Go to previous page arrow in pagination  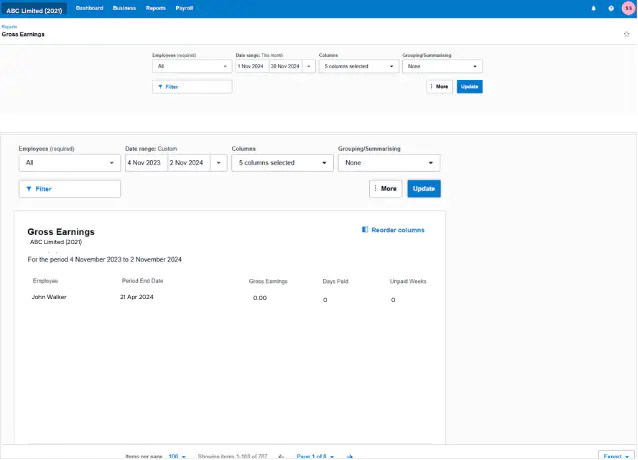click(281, 456)
